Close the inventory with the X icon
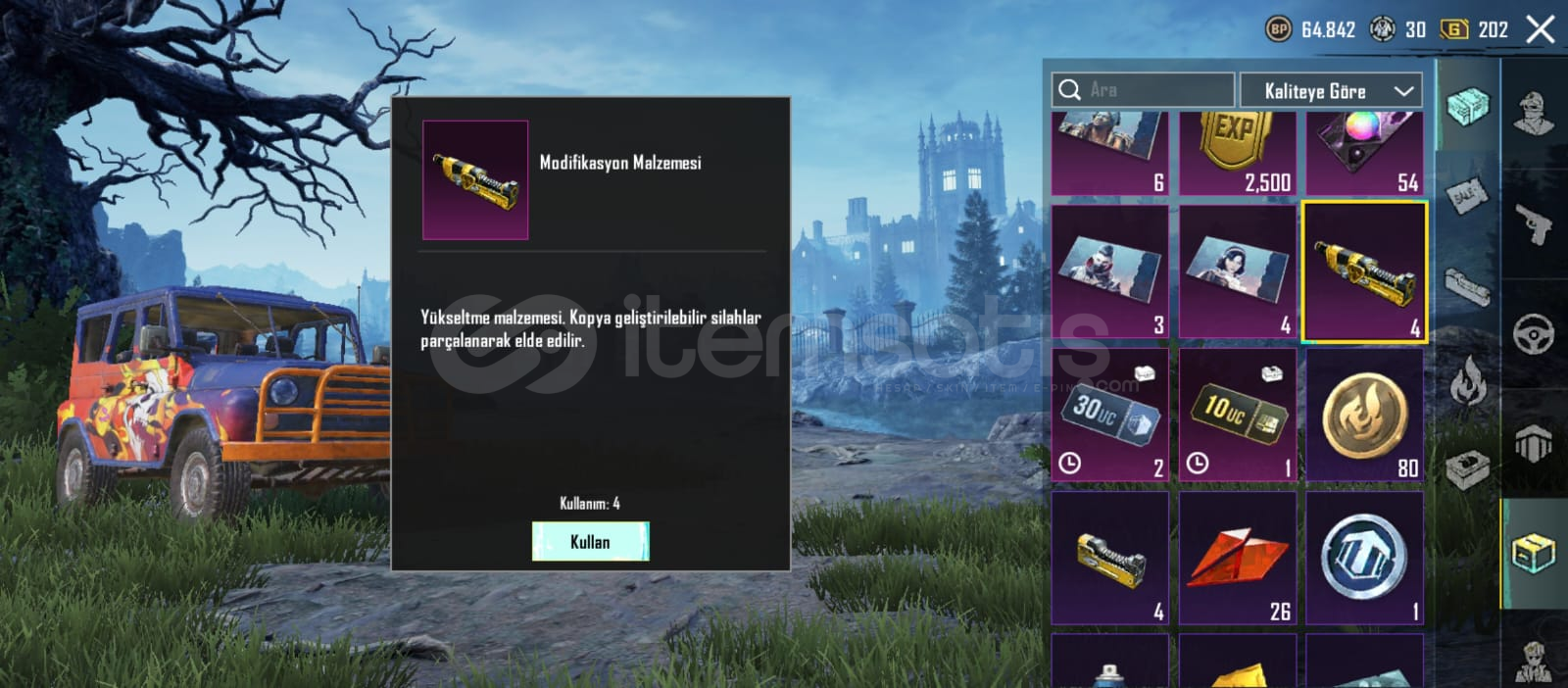1568x688 pixels. [1541, 29]
